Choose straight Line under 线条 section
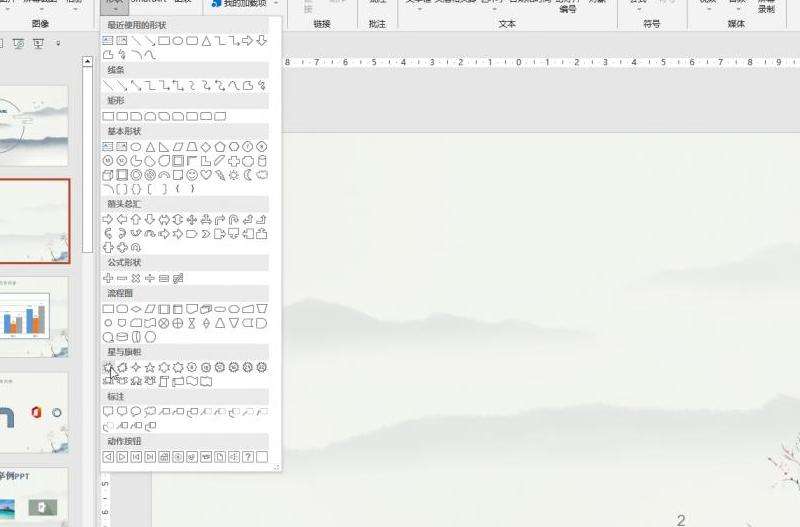The height and width of the screenshot is (527, 800). pos(108,85)
